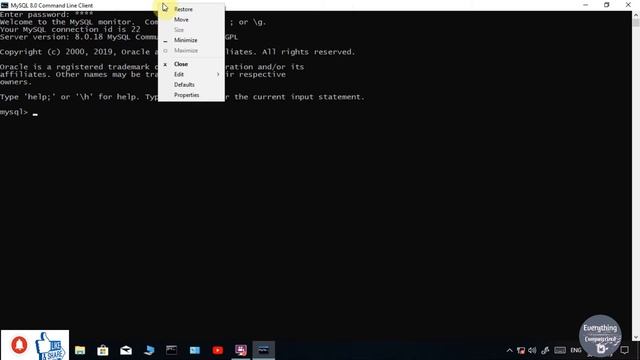This screenshot has height=360, width=640.
Task: Click the mysql> prompt line
Action: 19,112
